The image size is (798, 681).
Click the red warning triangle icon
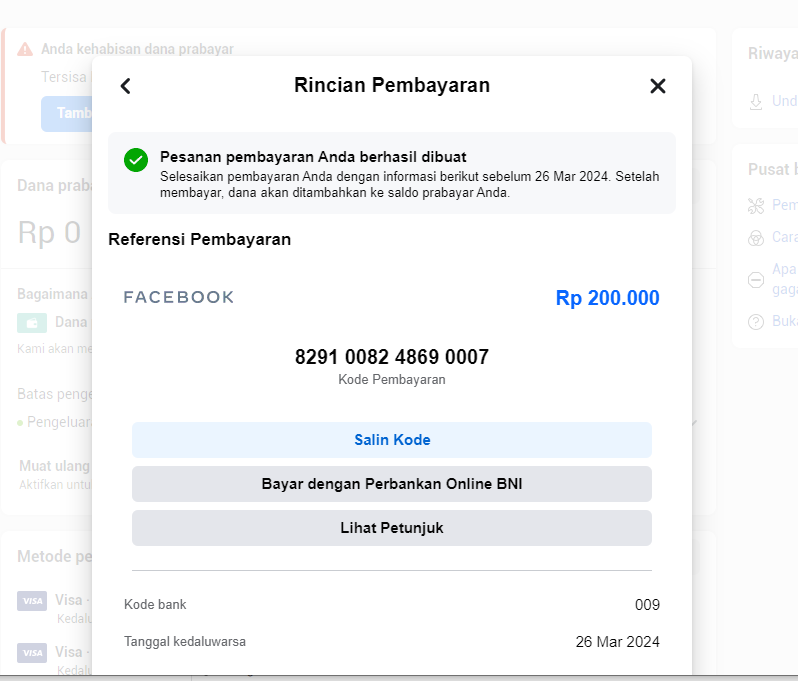(x=25, y=49)
